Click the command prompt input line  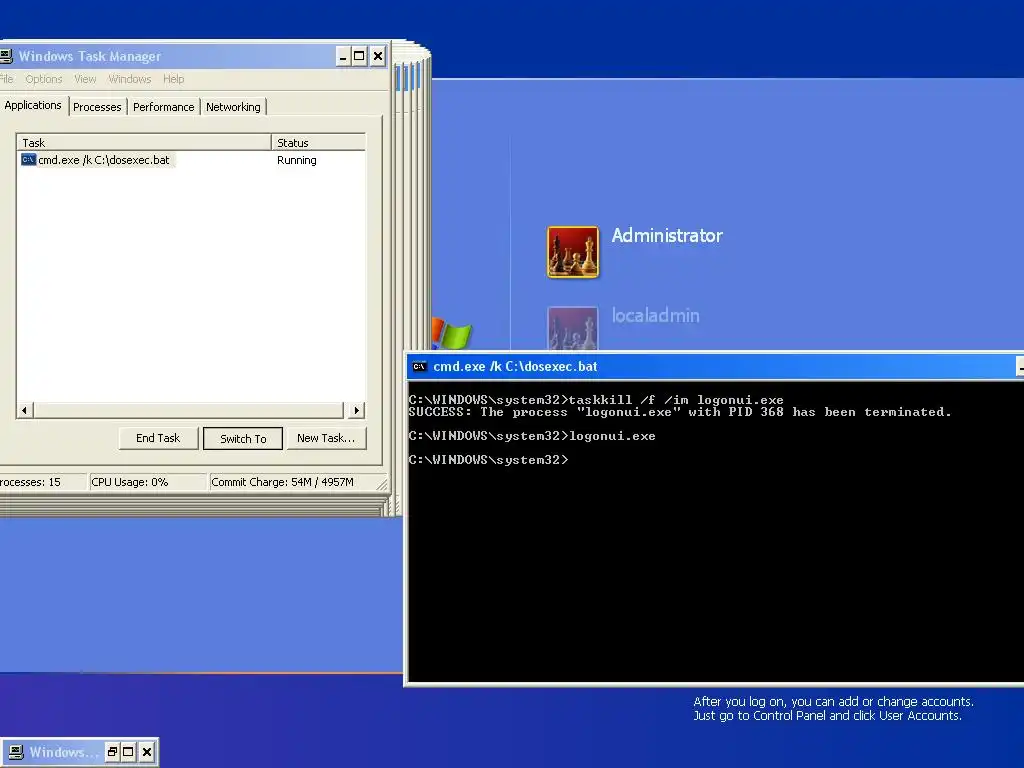tap(488, 460)
